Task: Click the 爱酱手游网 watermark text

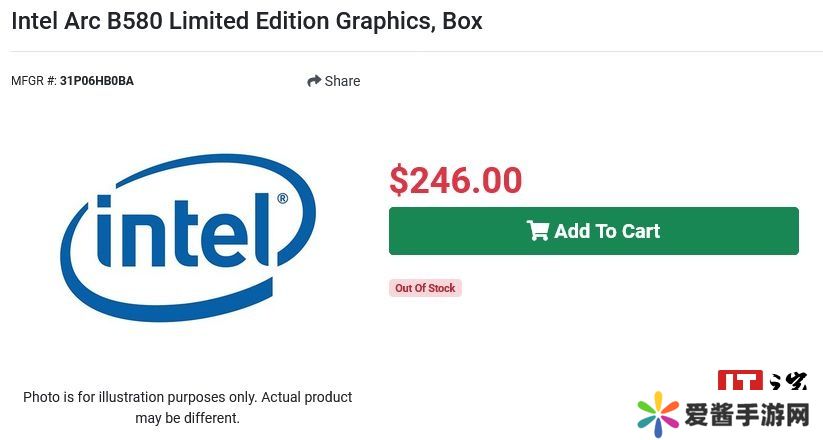Action: tap(747, 414)
